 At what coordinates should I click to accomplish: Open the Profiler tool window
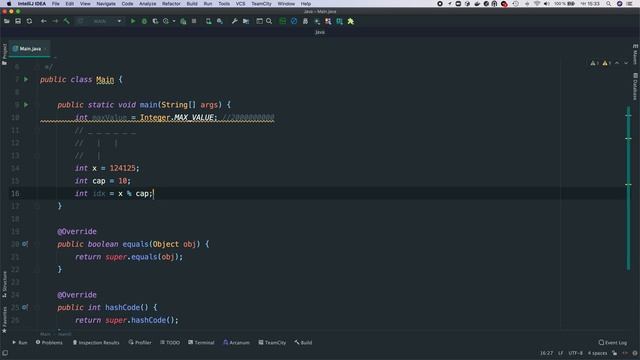140,343
